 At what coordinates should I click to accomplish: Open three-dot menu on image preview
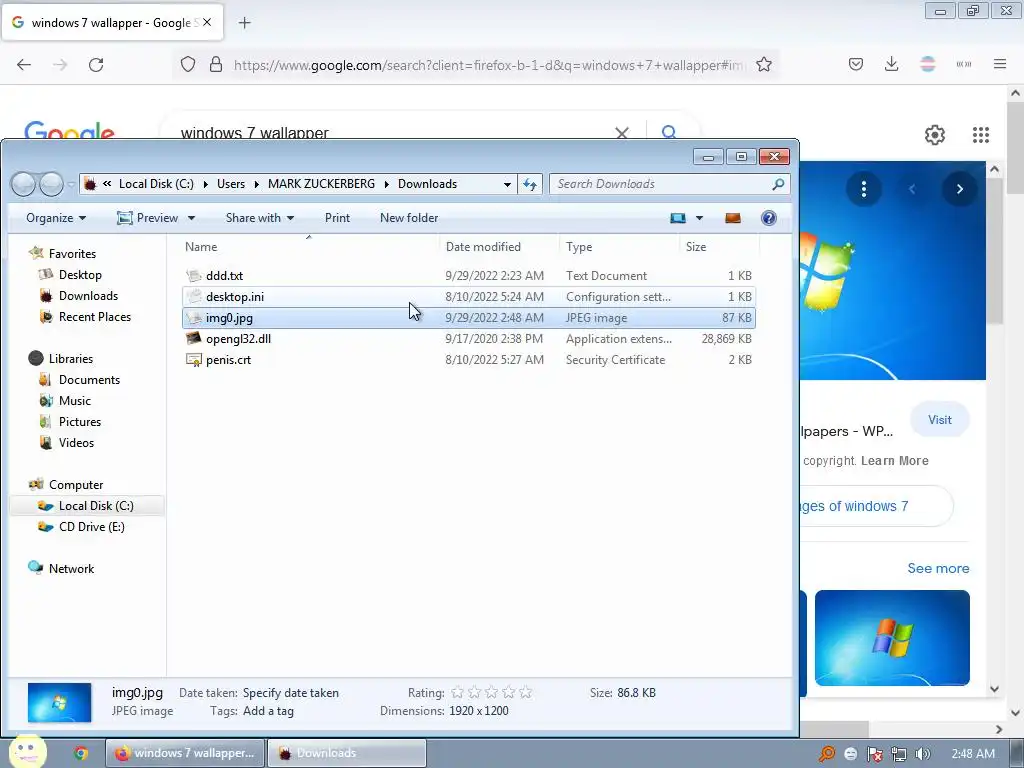[864, 189]
